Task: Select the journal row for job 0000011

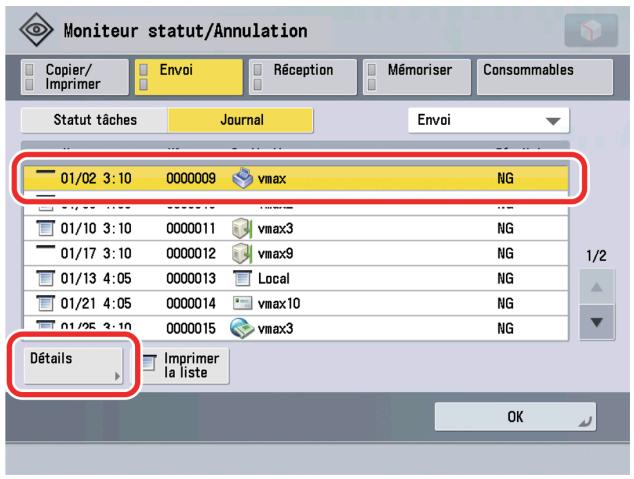Action: pyautogui.click(x=296, y=228)
